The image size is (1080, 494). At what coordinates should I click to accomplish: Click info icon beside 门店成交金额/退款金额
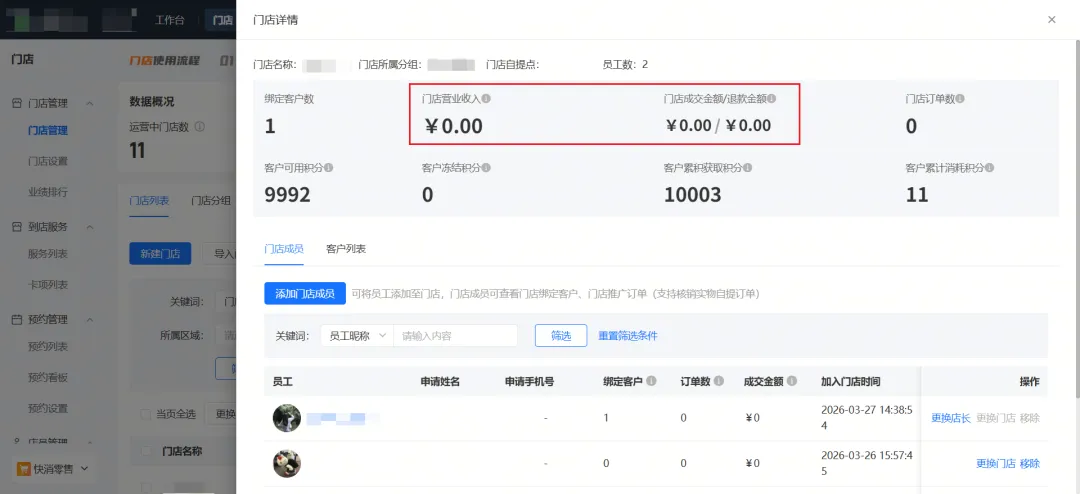click(771, 99)
